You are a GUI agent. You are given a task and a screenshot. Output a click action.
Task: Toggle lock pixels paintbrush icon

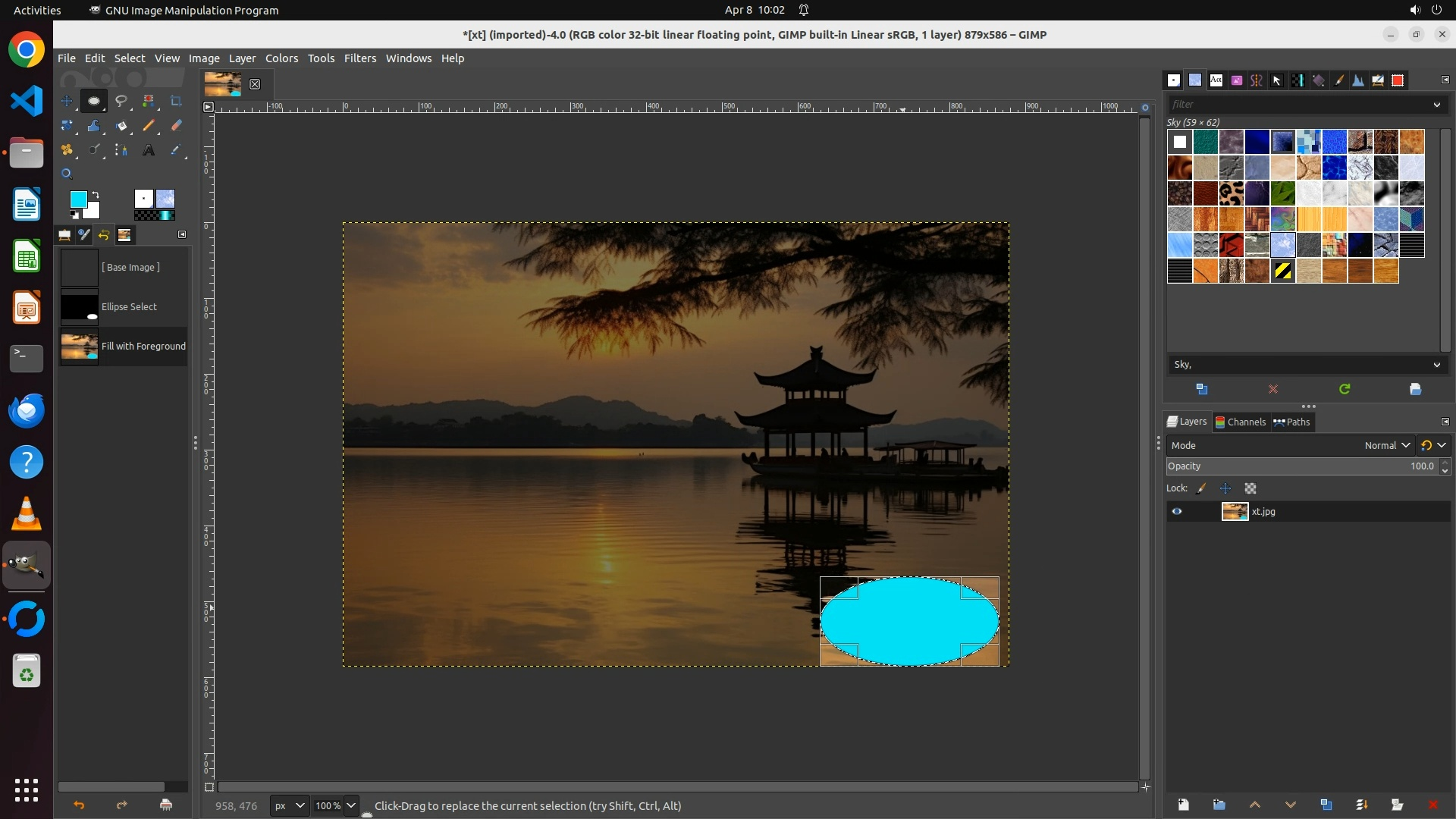[1201, 489]
